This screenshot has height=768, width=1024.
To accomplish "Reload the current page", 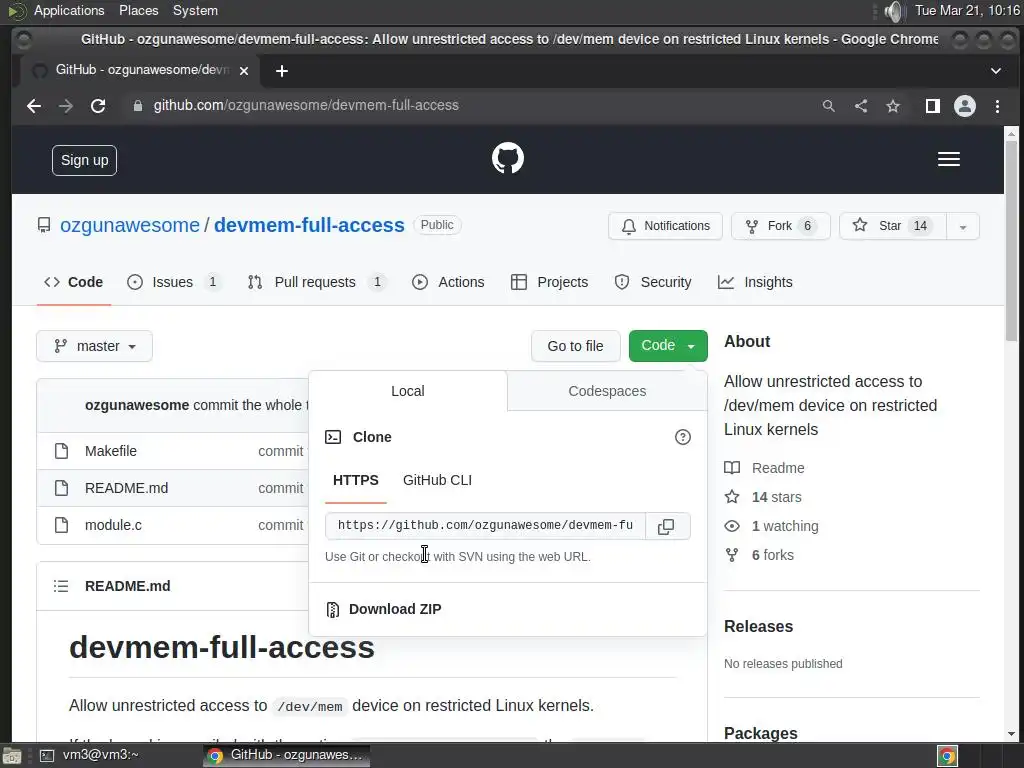I will pos(98,106).
